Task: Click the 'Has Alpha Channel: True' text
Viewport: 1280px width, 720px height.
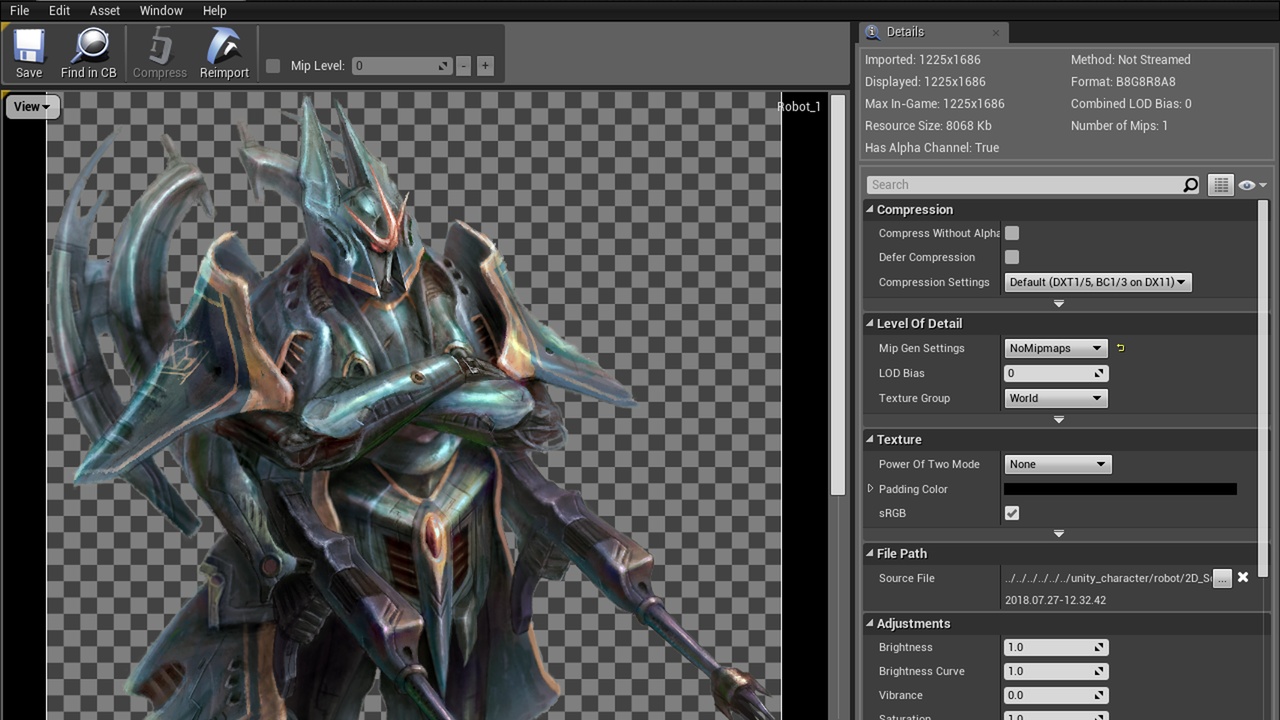Action: (932, 148)
